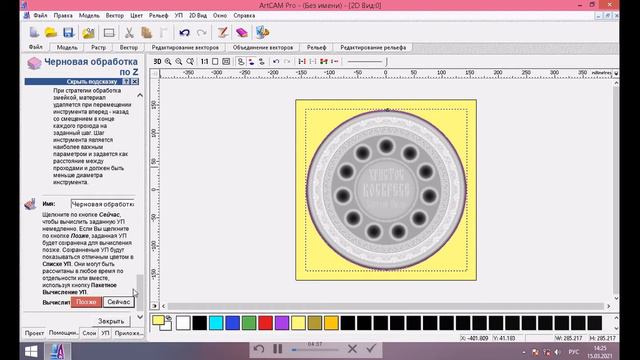The image size is (640, 360).
Task: Click the Сейчас button
Action: (118, 302)
